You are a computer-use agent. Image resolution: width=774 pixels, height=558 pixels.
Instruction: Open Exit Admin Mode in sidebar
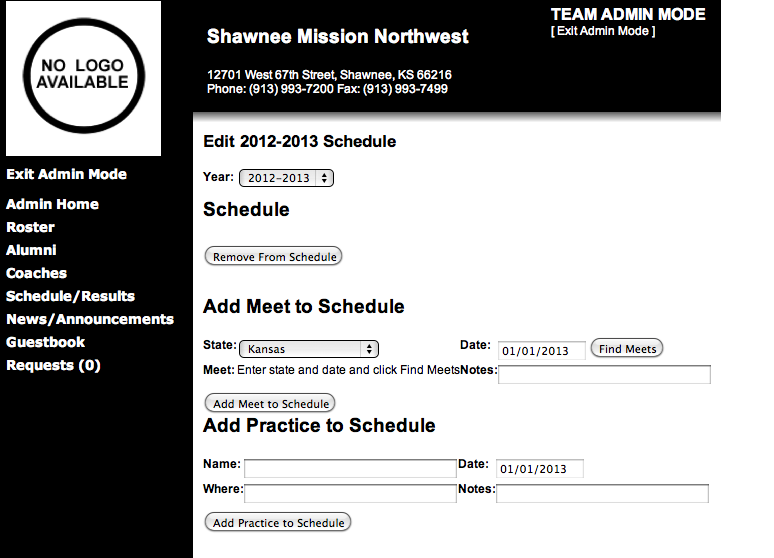(67, 174)
